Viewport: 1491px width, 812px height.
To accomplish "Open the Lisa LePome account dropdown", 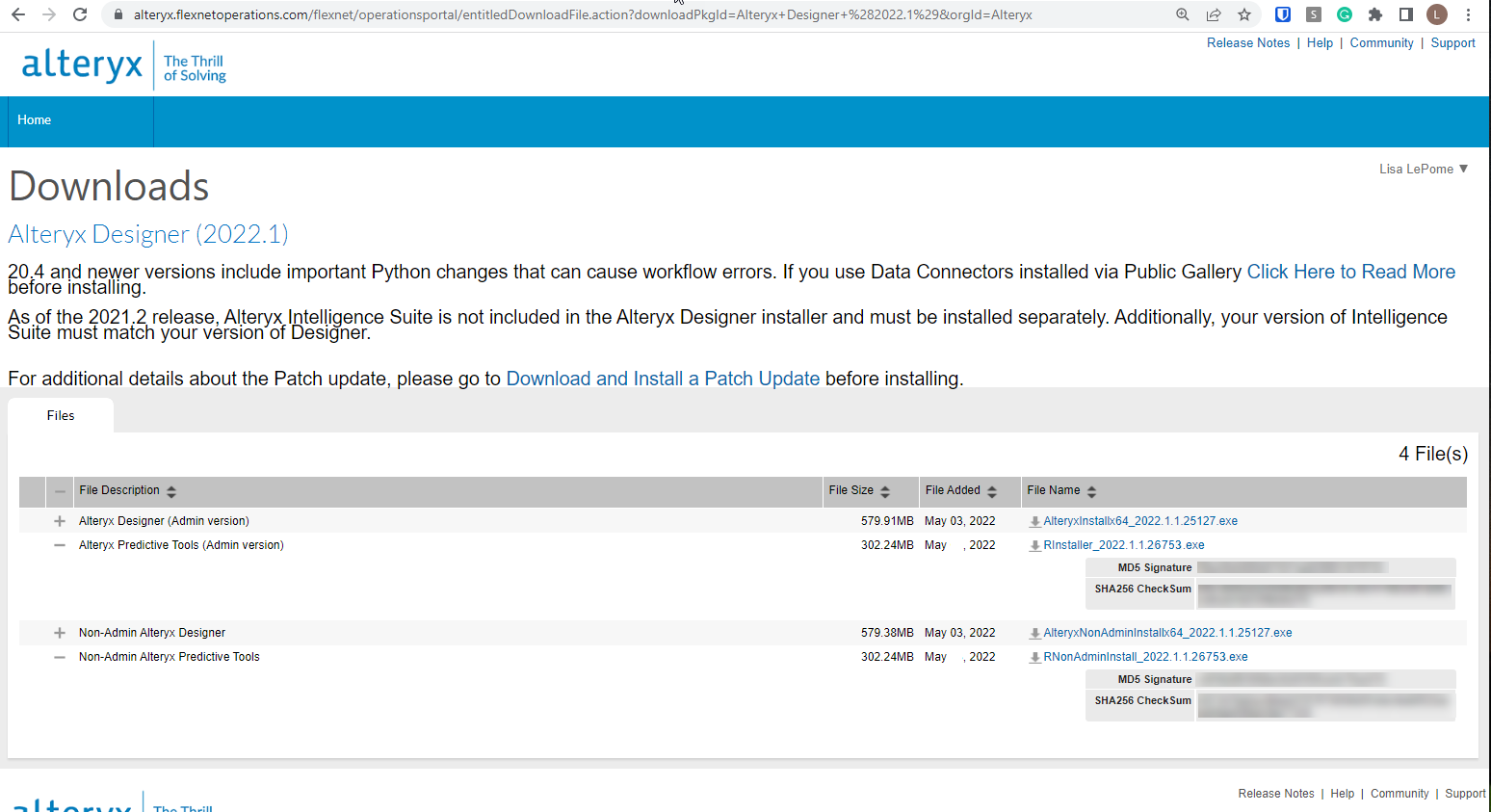I will click(x=1424, y=169).
